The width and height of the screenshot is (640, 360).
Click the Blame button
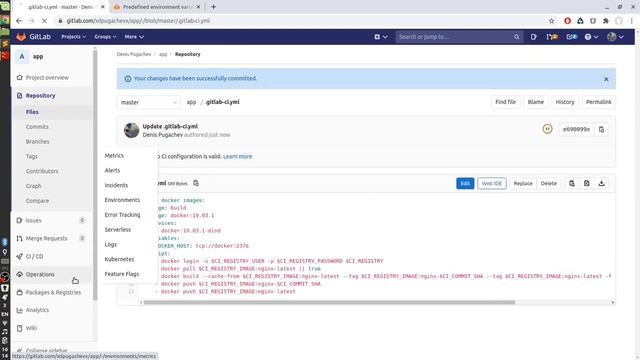click(536, 102)
